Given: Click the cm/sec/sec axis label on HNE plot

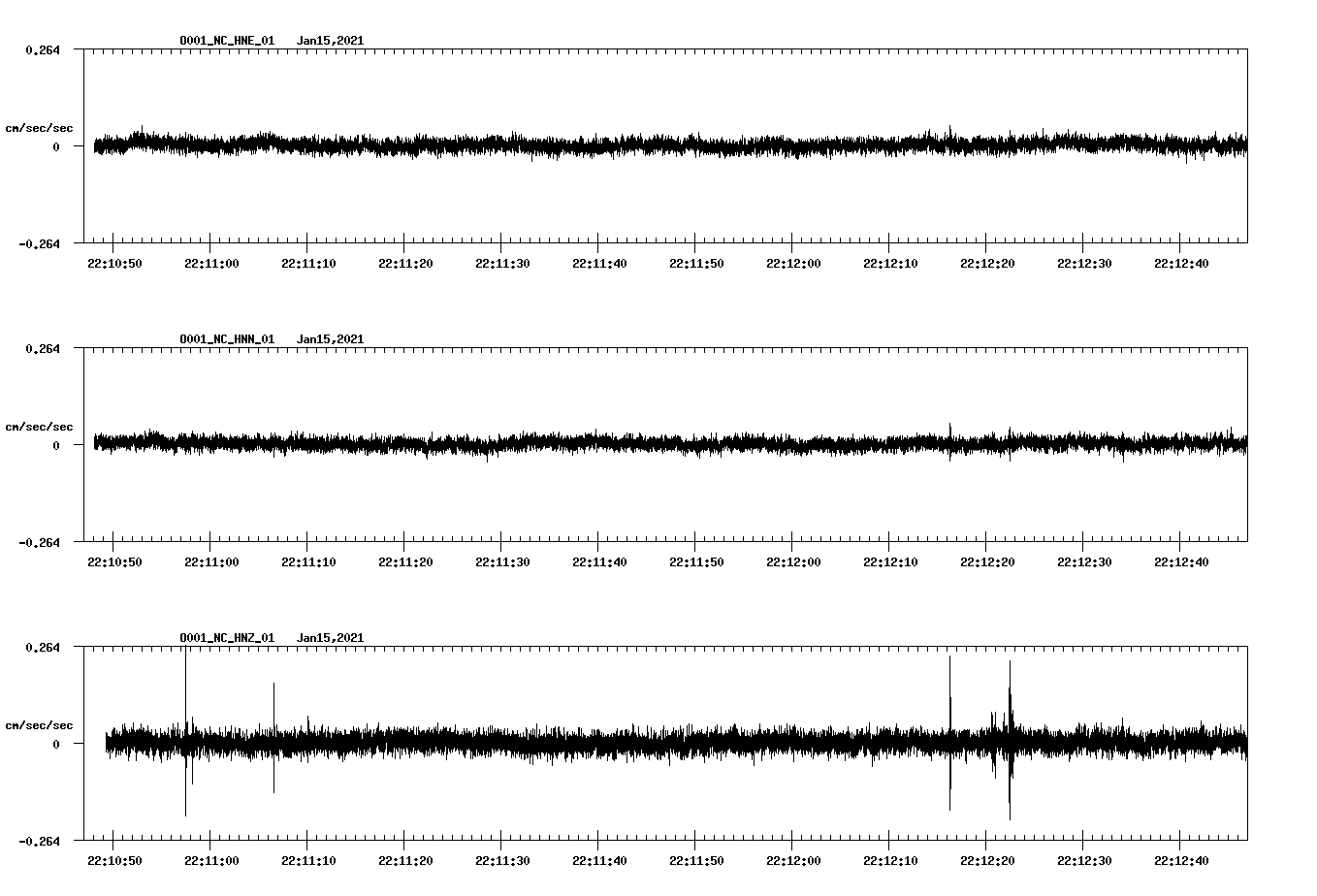Looking at the screenshot, I should pyautogui.click(x=39, y=127).
